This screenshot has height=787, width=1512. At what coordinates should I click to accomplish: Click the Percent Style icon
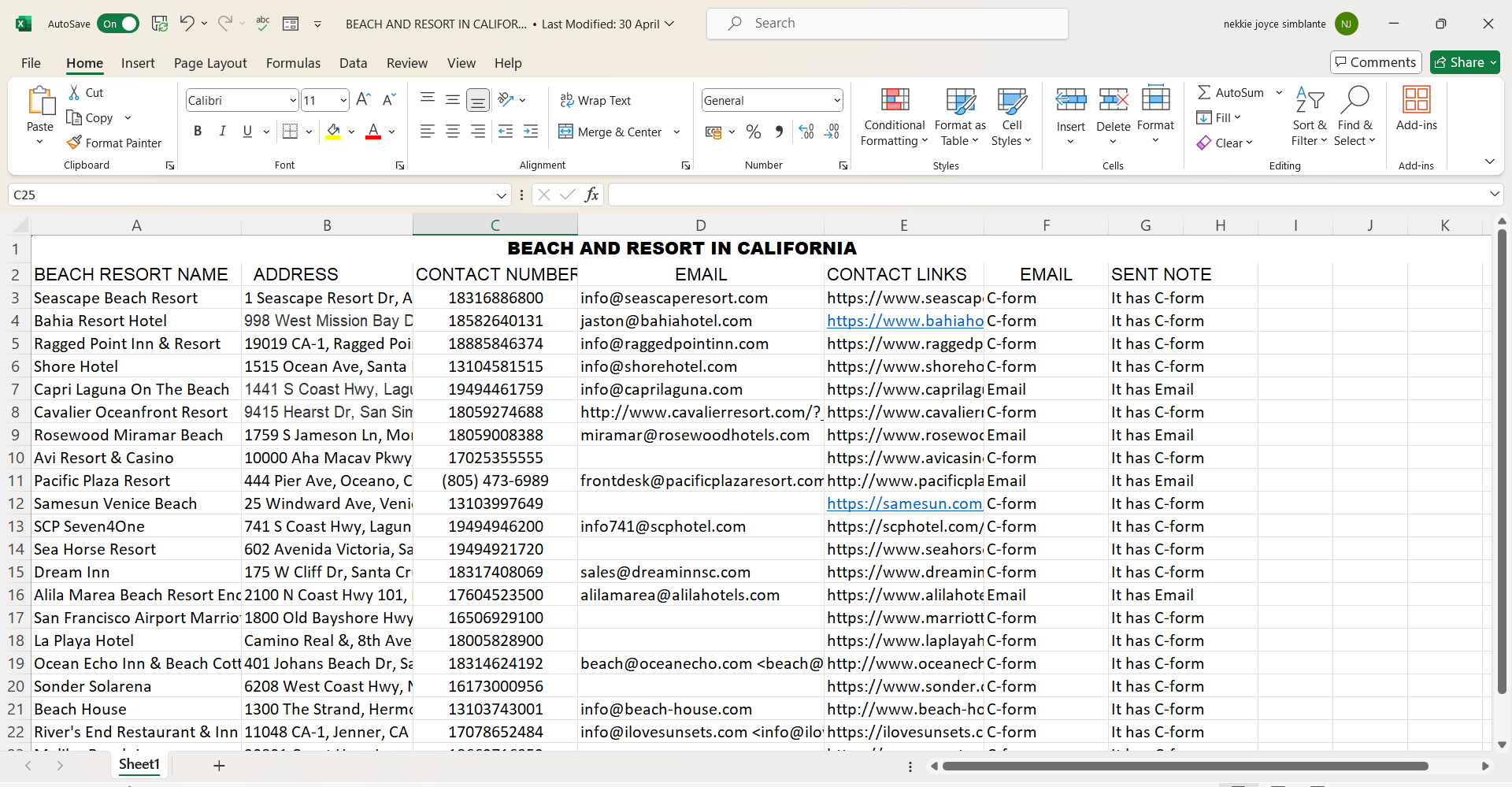753,132
